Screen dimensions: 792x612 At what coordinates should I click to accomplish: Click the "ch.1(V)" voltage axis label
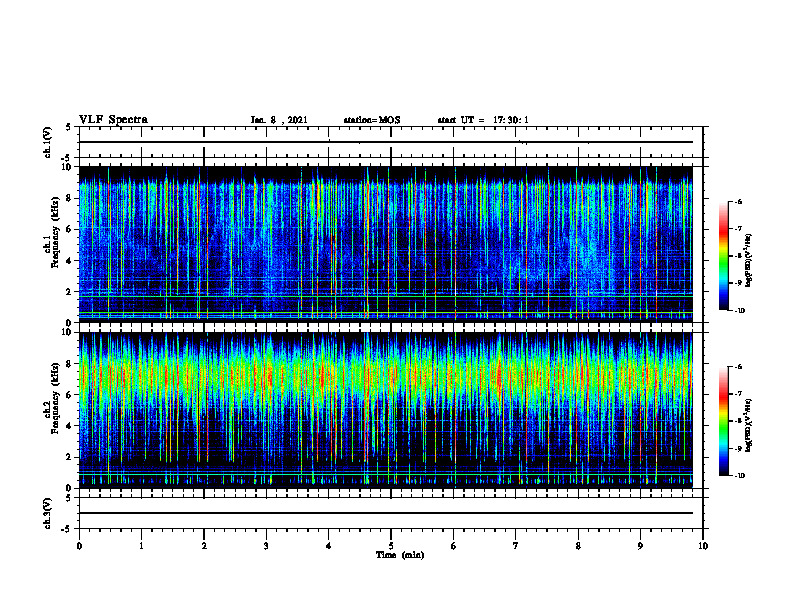[47, 142]
